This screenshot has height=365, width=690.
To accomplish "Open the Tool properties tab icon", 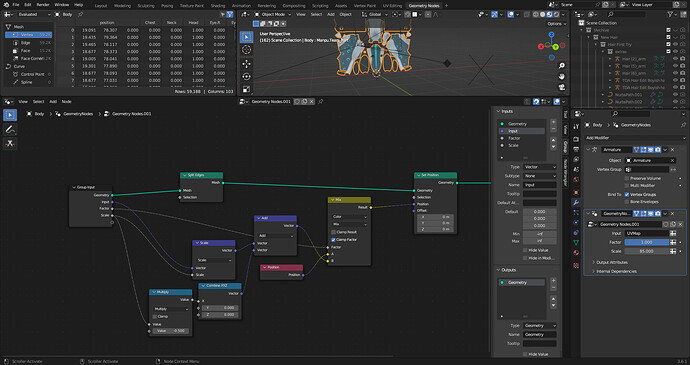I will [576, 126].
